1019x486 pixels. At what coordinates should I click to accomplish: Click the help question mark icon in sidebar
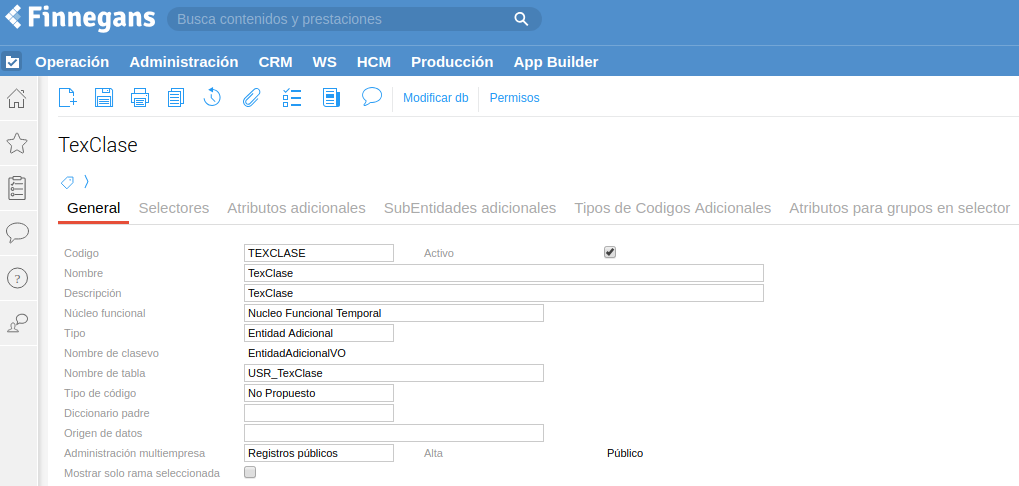click(x=17, y=278)
